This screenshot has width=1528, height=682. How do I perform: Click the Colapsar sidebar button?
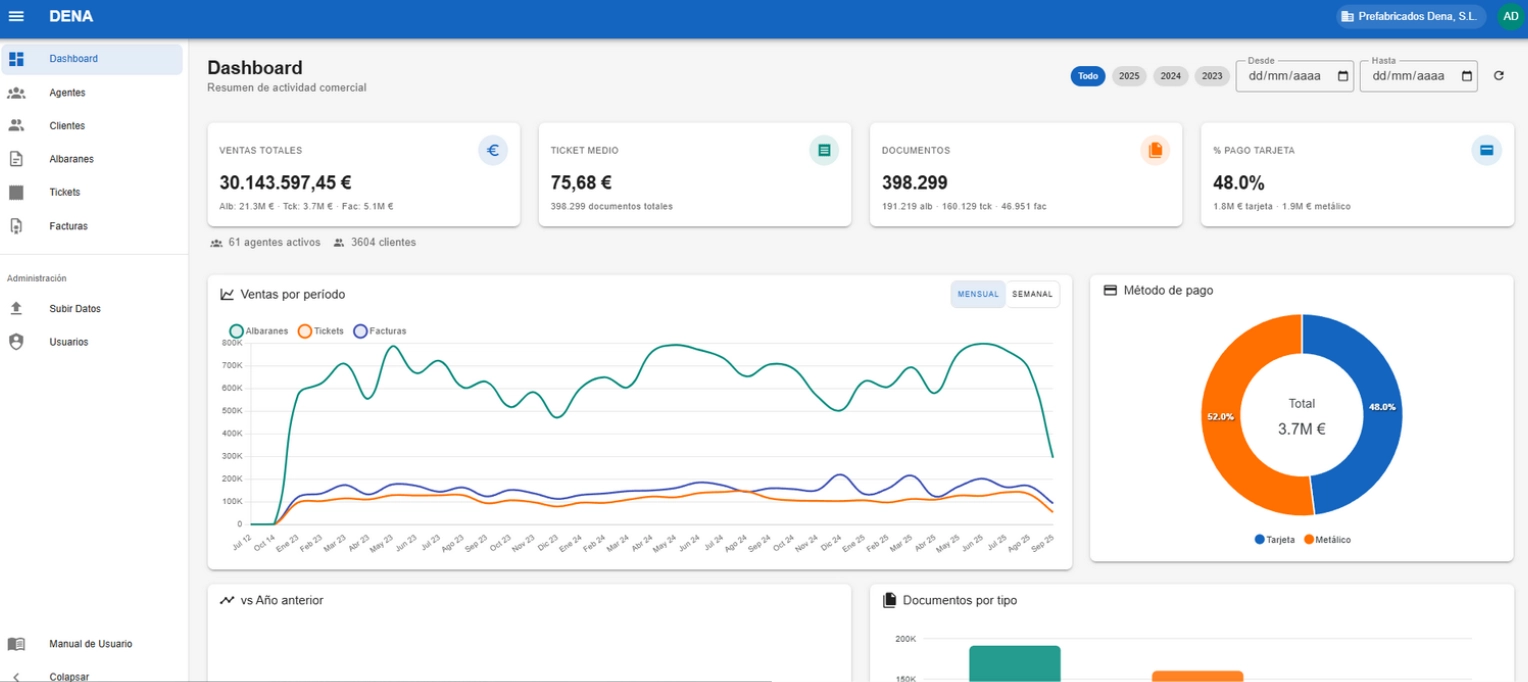point(92,674)
